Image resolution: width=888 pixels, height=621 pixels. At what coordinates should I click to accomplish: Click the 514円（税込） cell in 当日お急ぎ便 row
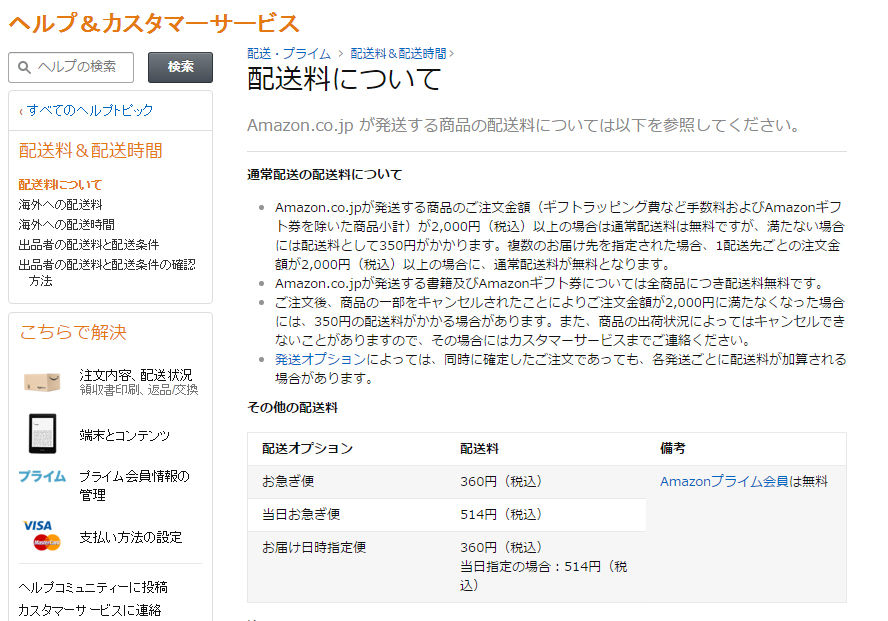501,515
